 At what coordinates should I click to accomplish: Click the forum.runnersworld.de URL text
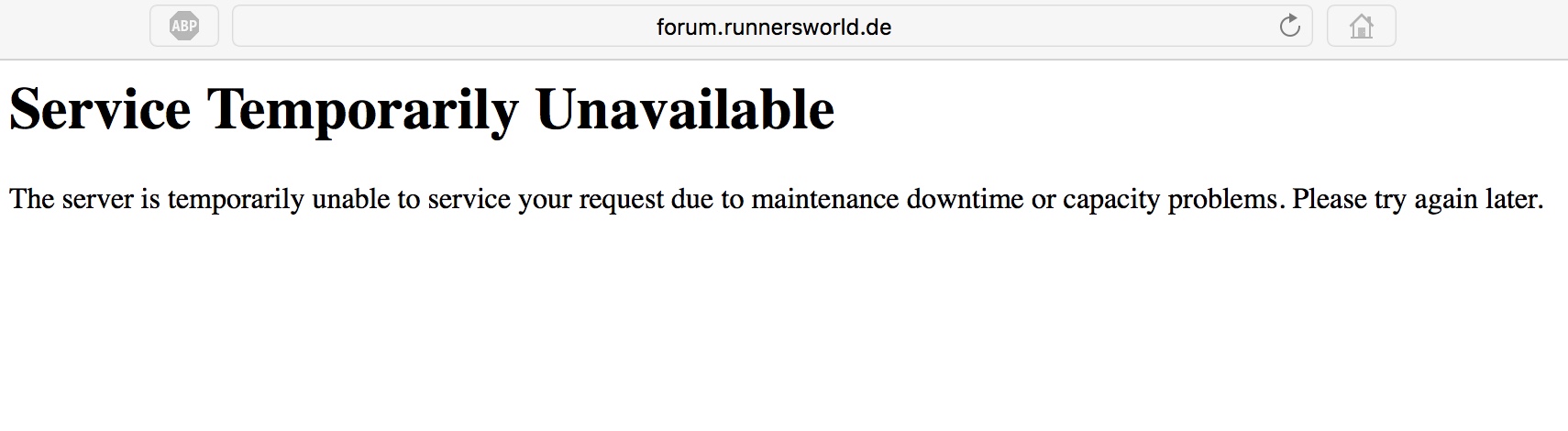point(774,27)
